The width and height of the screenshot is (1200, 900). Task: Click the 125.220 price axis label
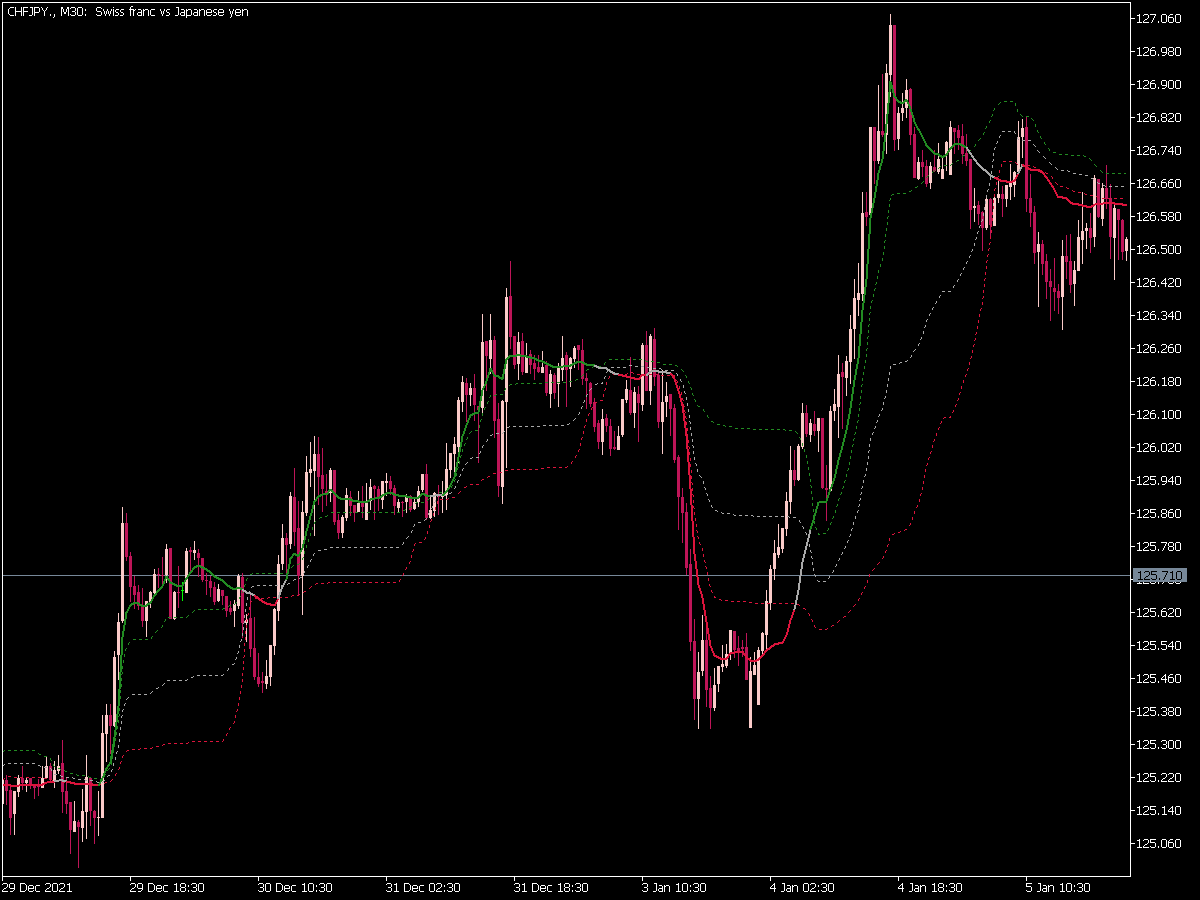coord(1158,778)
